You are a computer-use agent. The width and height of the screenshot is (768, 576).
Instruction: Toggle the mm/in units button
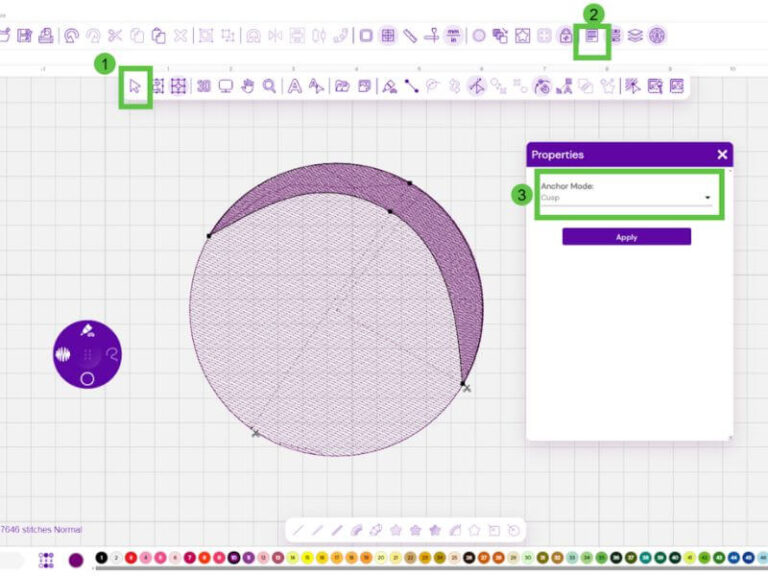click(454, 36)
